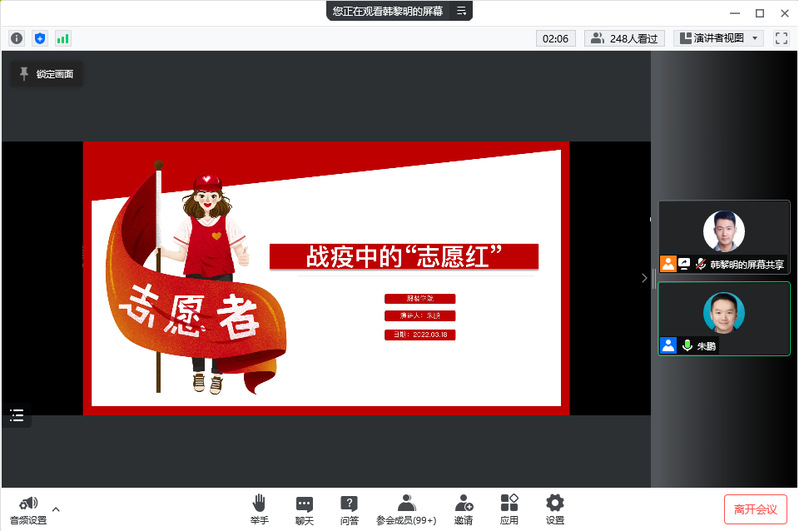Open the apps (应用) panel
Image resolution: width=798 pixels, height=531 pixels.
pos(509,509)
